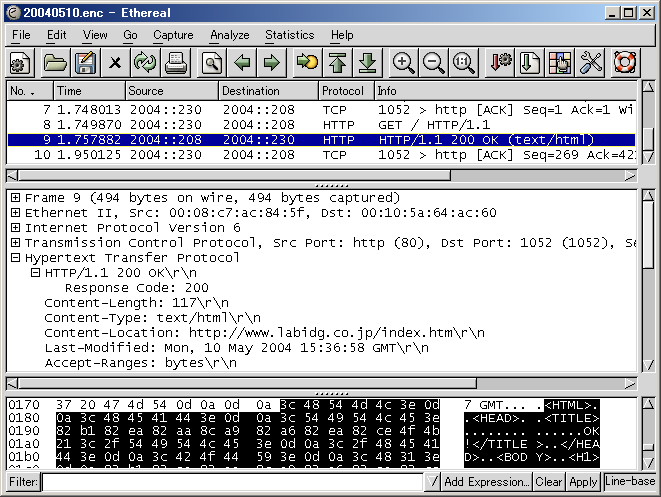Collapse the HTTP/1.1 200 OK subtree

pos(35,273)
